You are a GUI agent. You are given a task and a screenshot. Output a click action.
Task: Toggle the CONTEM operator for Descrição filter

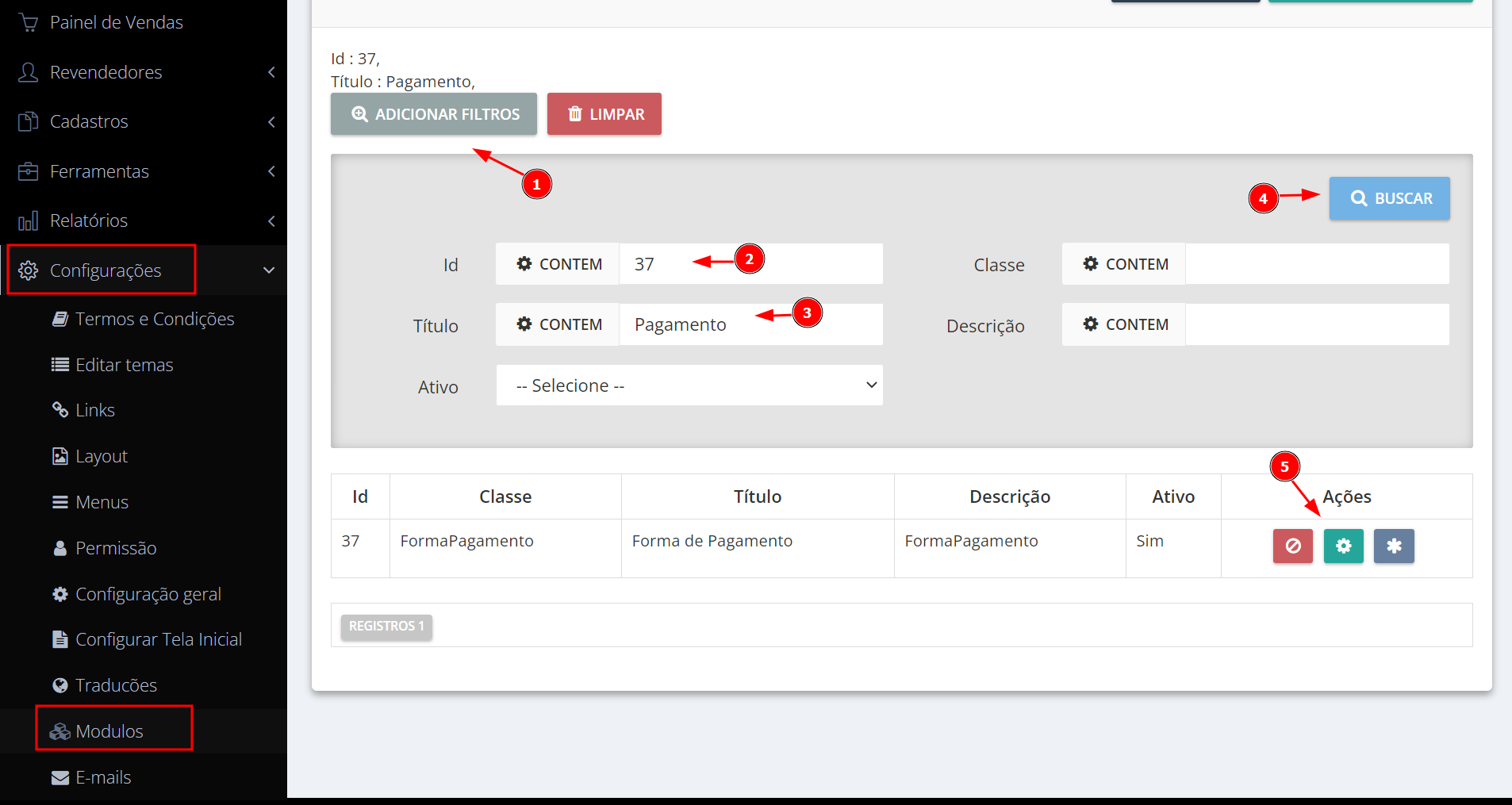[1125, 324]
